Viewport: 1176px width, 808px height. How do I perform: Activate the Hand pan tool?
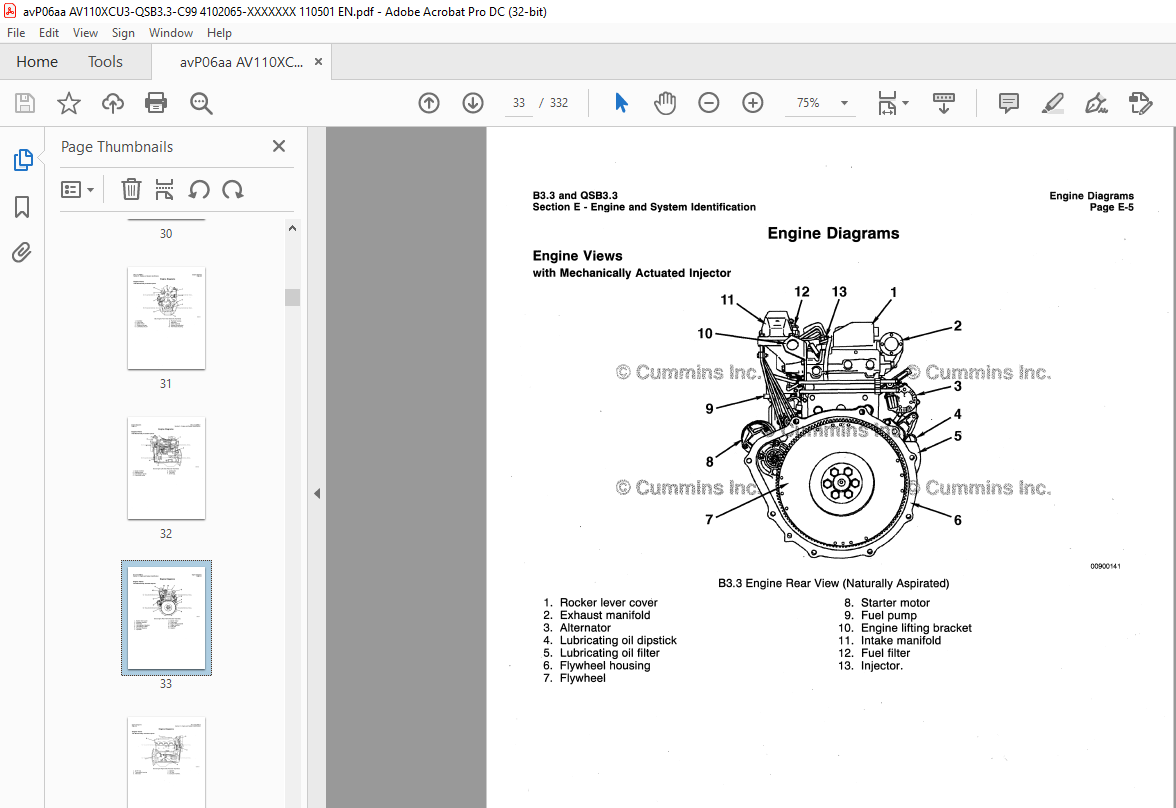[x=664, y=103]
